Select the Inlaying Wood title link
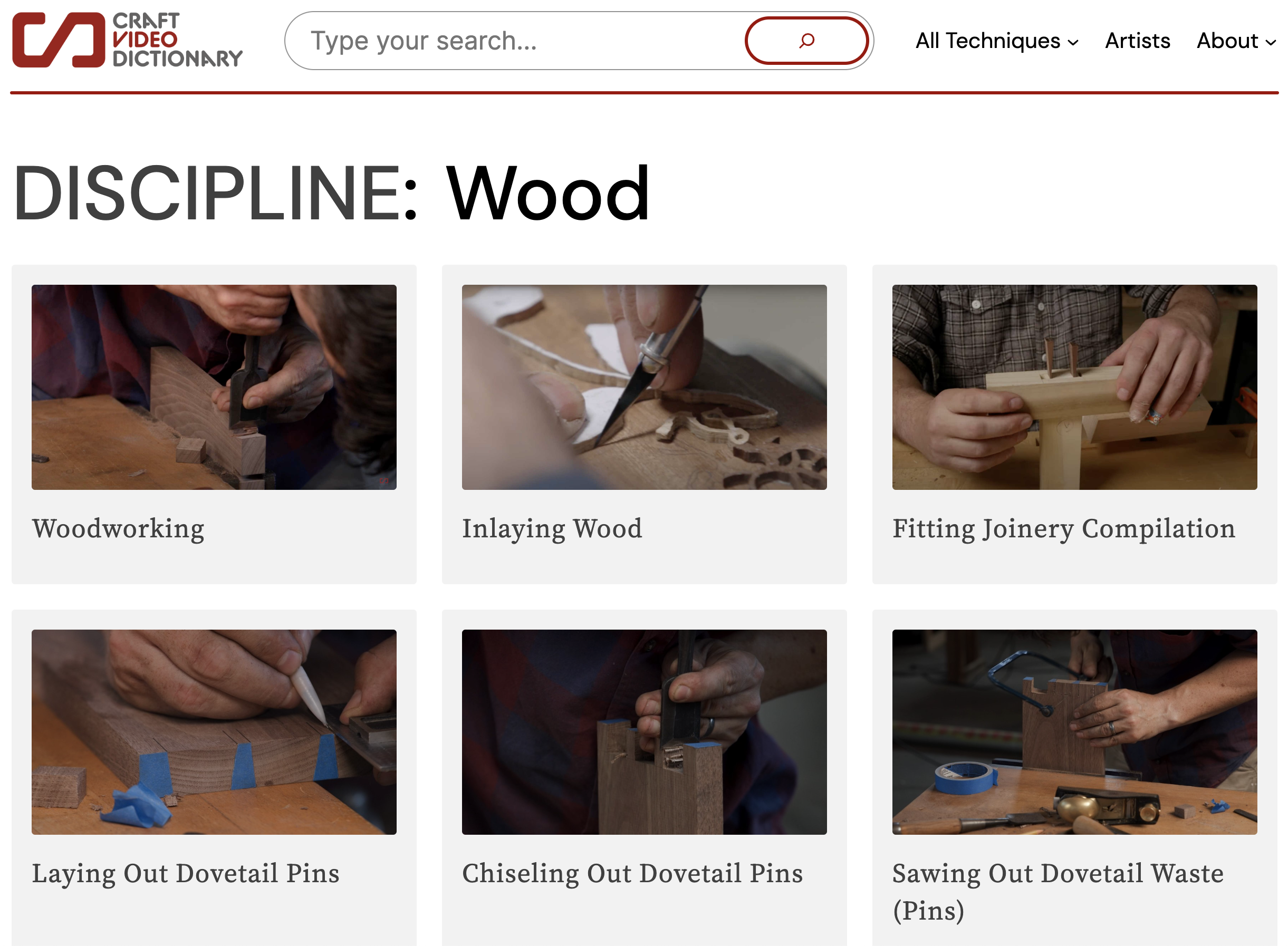 (x=552, y=528)
